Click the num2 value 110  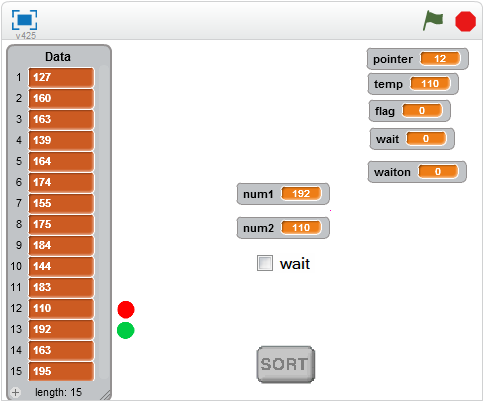point(301,228)
